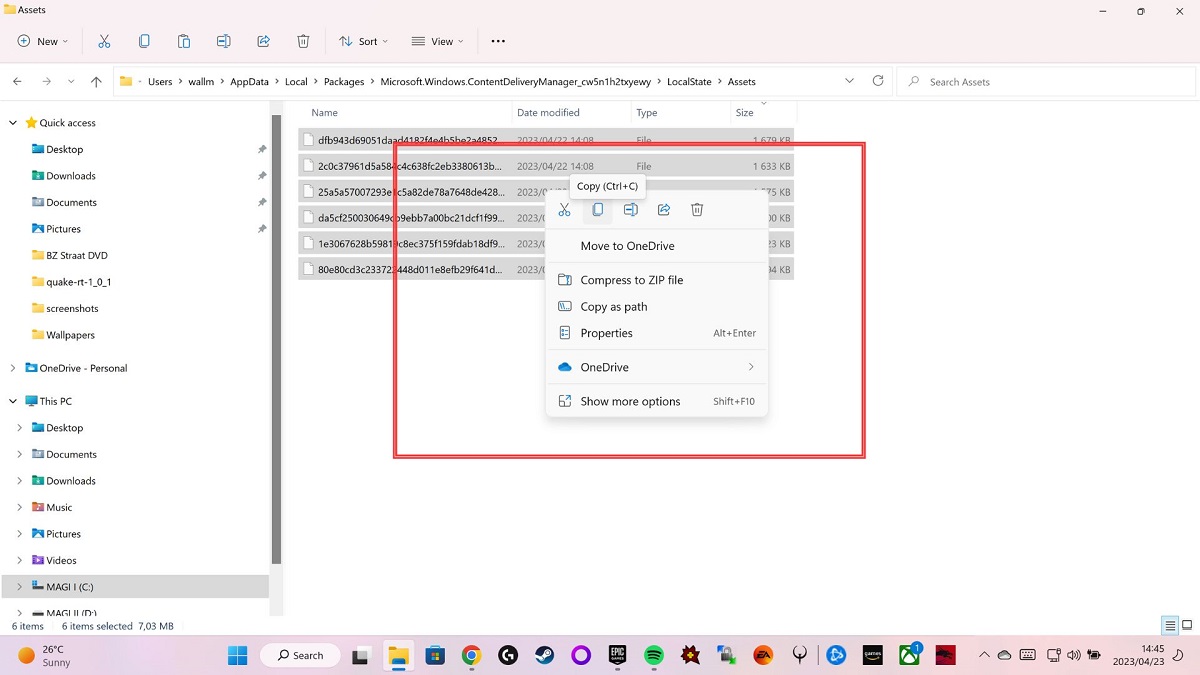Select the Rename icon in the context menu
1200x675 pixels.
(630, 210)
